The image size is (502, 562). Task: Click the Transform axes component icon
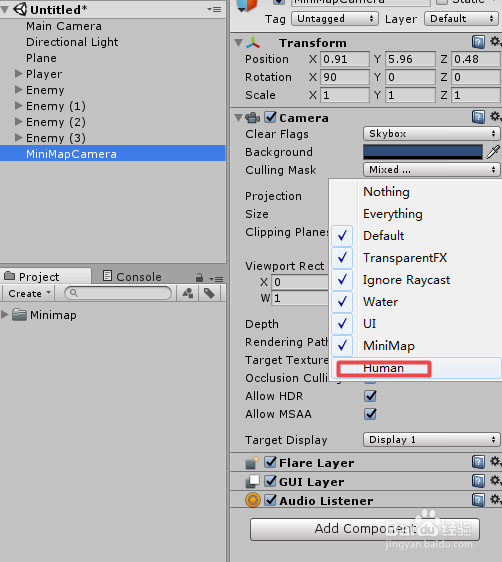(253, 43)
